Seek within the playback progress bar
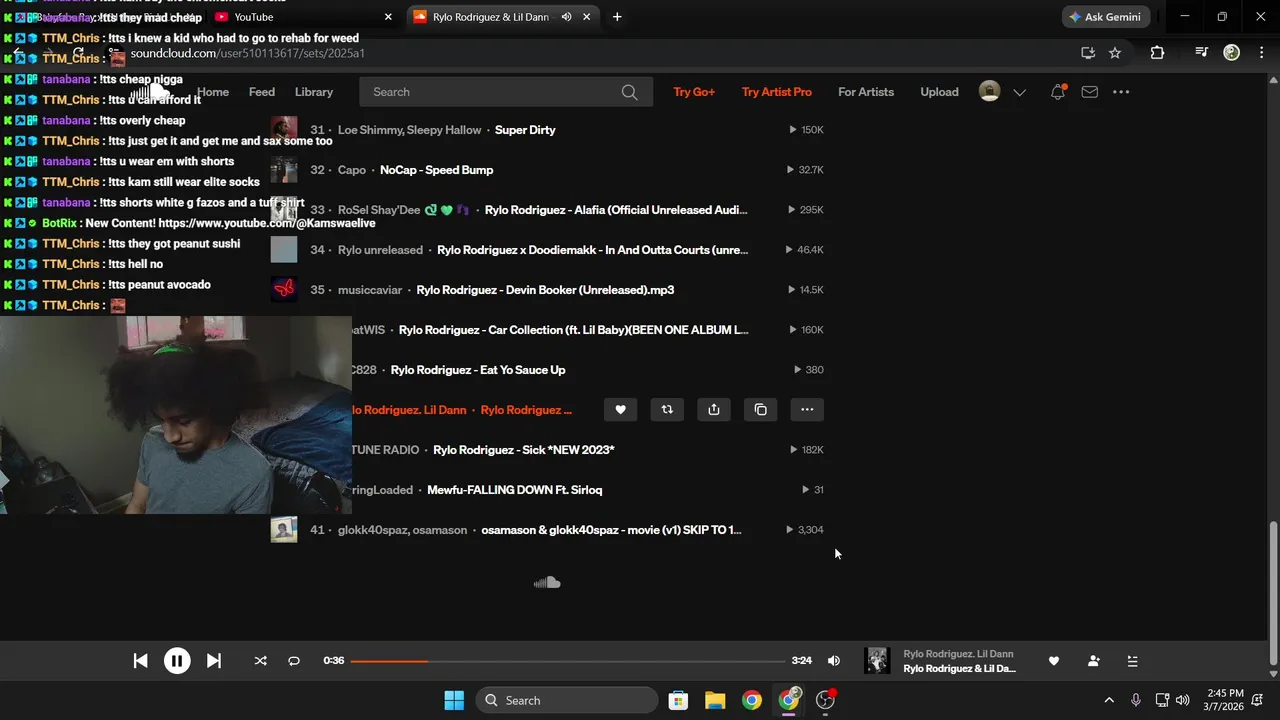1280x720 pixels. point(568,661)
